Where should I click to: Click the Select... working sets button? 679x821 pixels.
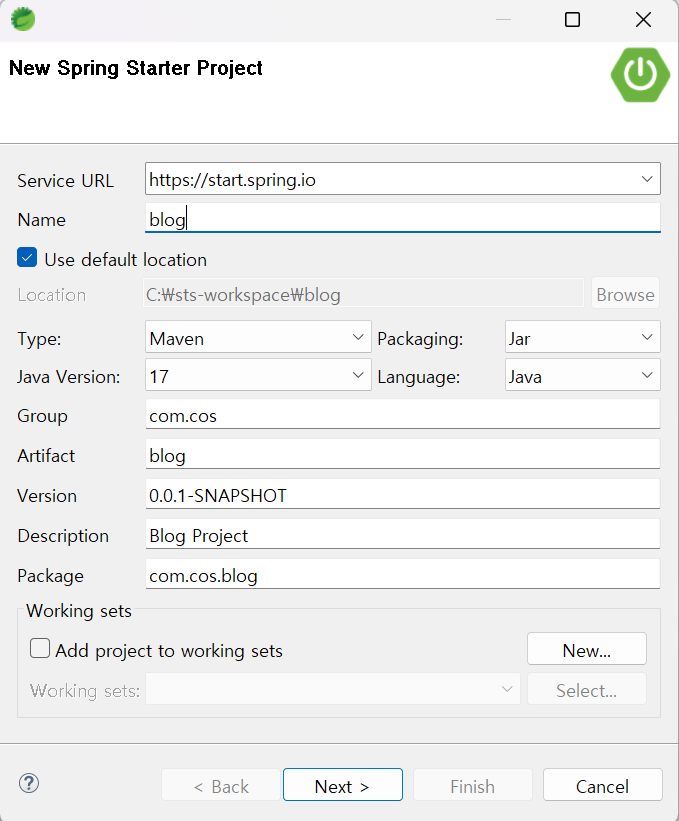[587, 689]
